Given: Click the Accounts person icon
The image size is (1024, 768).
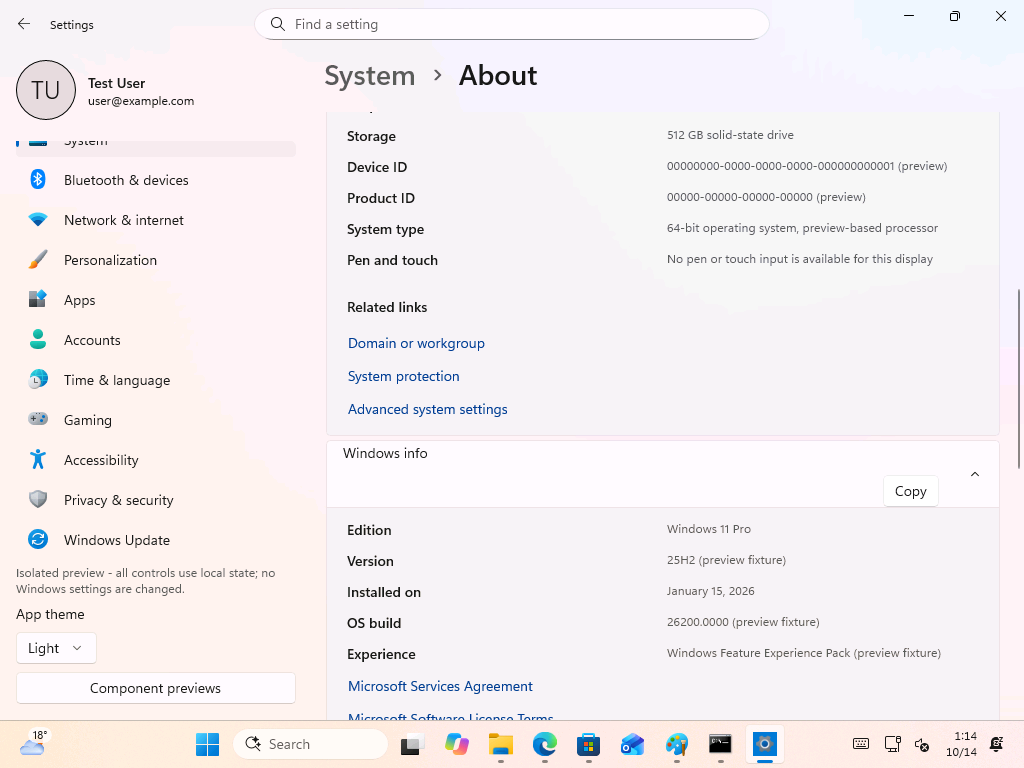Looking at the screenshot, I should [x=38, y=340].
